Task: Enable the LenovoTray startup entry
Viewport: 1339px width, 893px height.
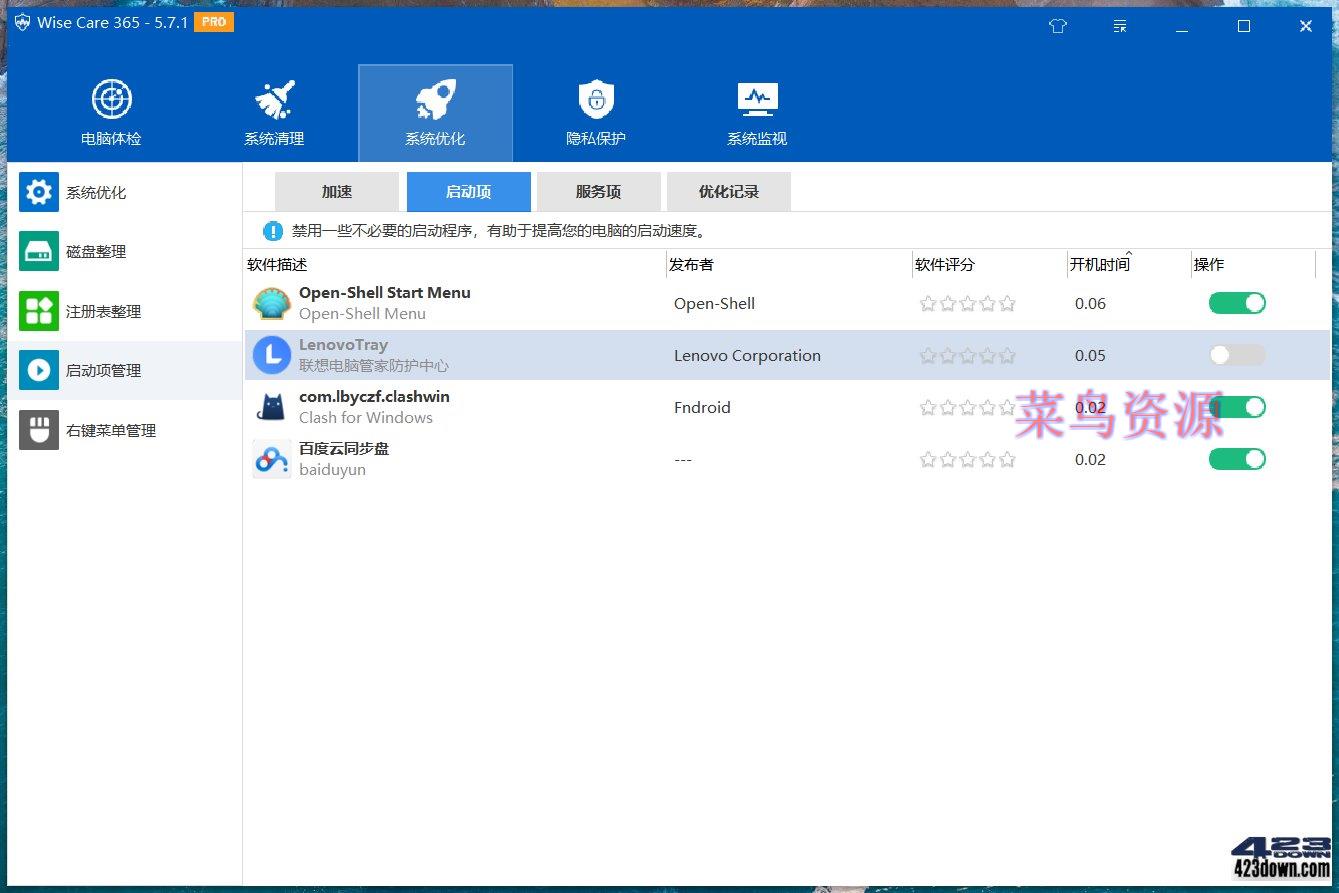Action: [1237, 354]
